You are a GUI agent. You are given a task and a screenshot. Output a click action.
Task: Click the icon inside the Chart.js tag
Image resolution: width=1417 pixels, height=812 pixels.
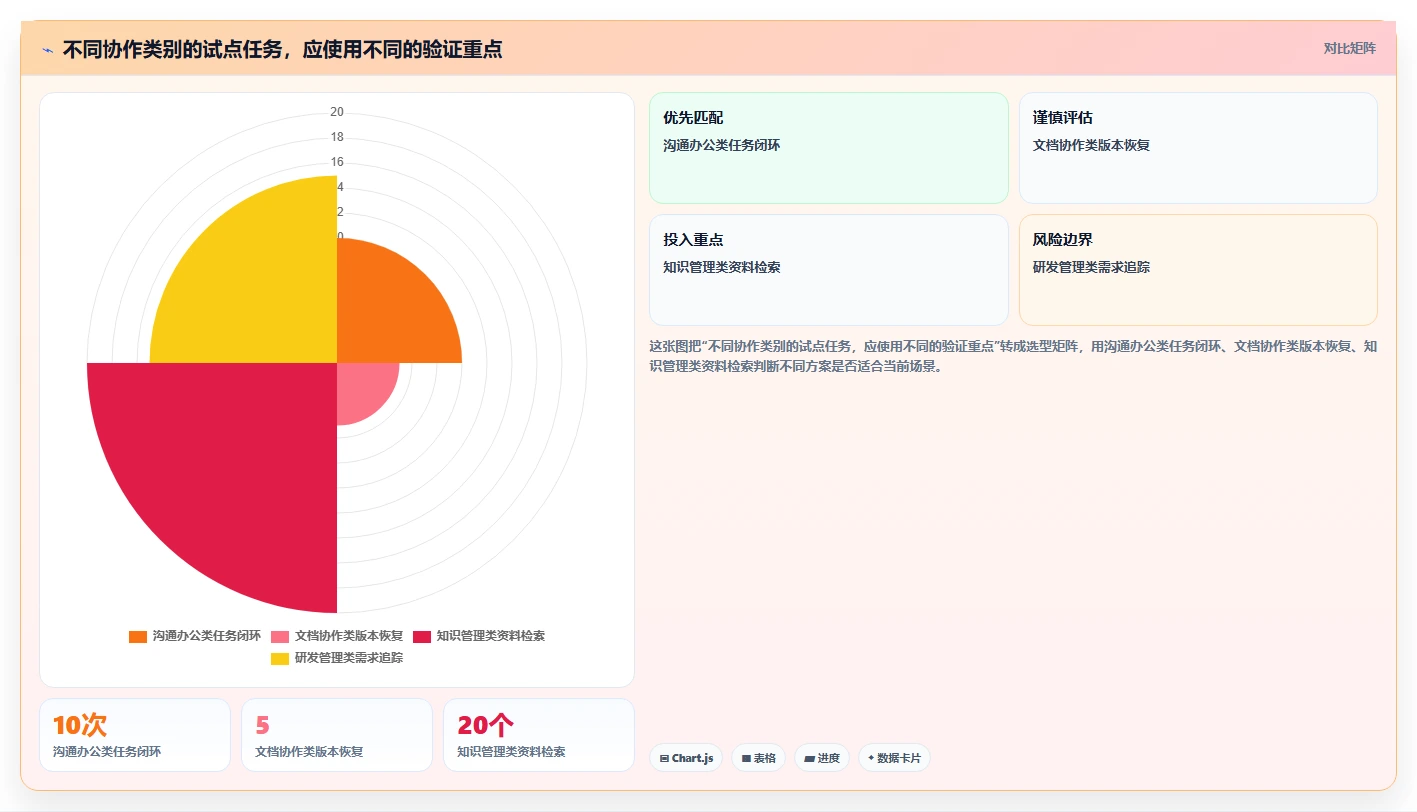pyautogui.click(x=664, y=759)
